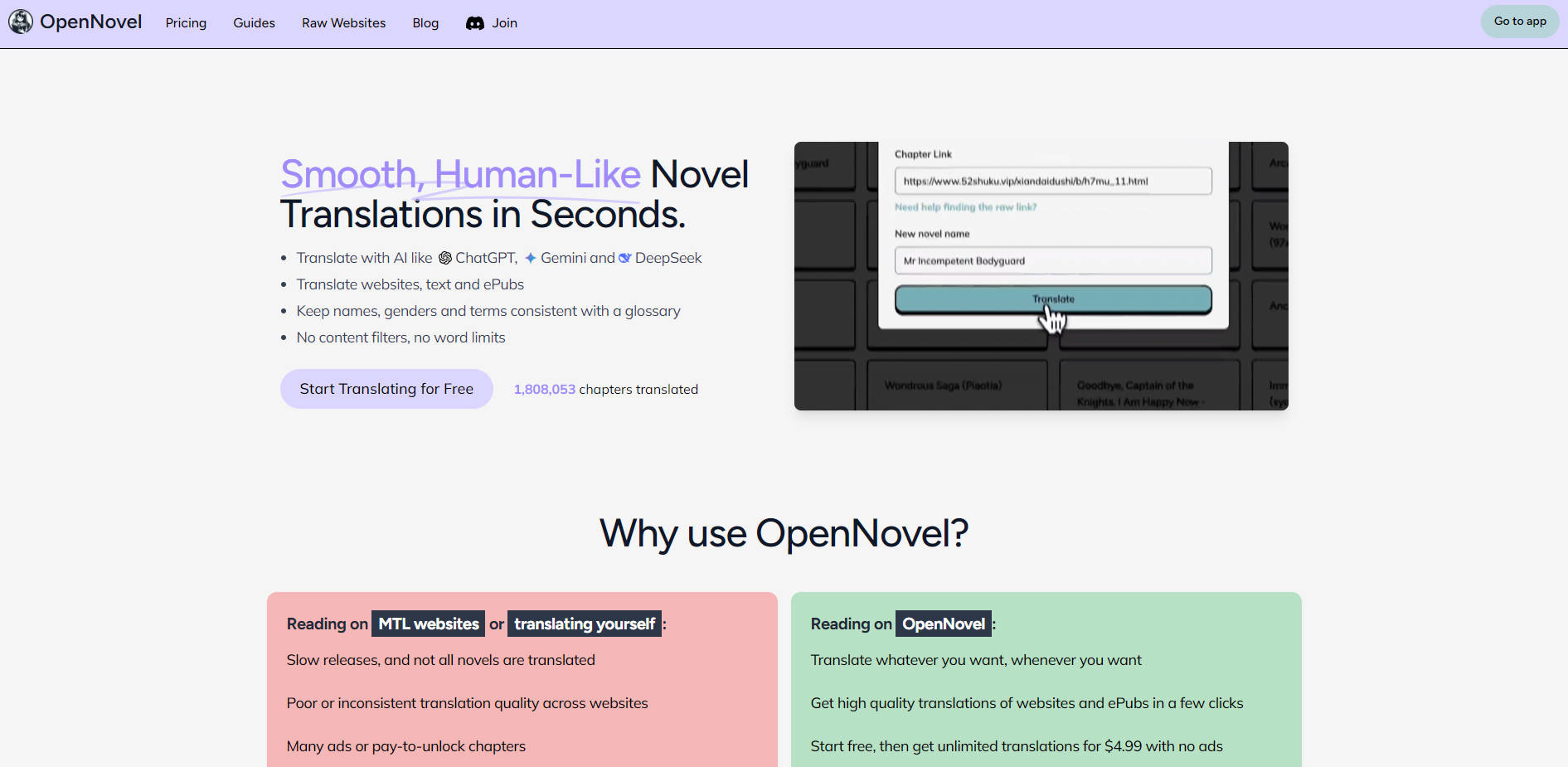This screenshot has width=1568, height=767.
Task: Open the Raw Websites page
Action: coord(342,22)
